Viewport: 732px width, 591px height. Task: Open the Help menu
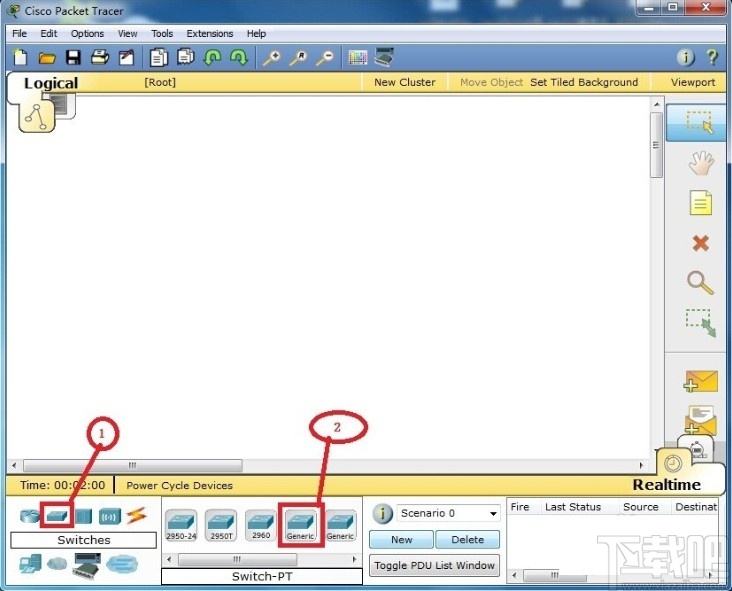coord(256,34)
